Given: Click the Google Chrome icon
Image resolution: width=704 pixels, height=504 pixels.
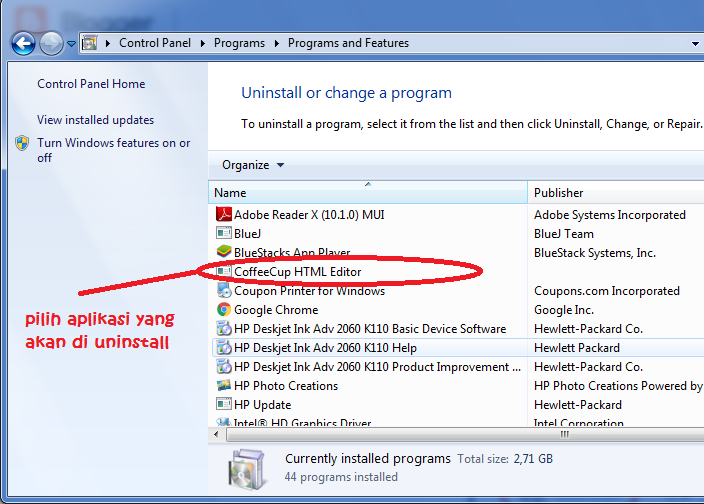Looking at the screenshot, I should (224, 310).
